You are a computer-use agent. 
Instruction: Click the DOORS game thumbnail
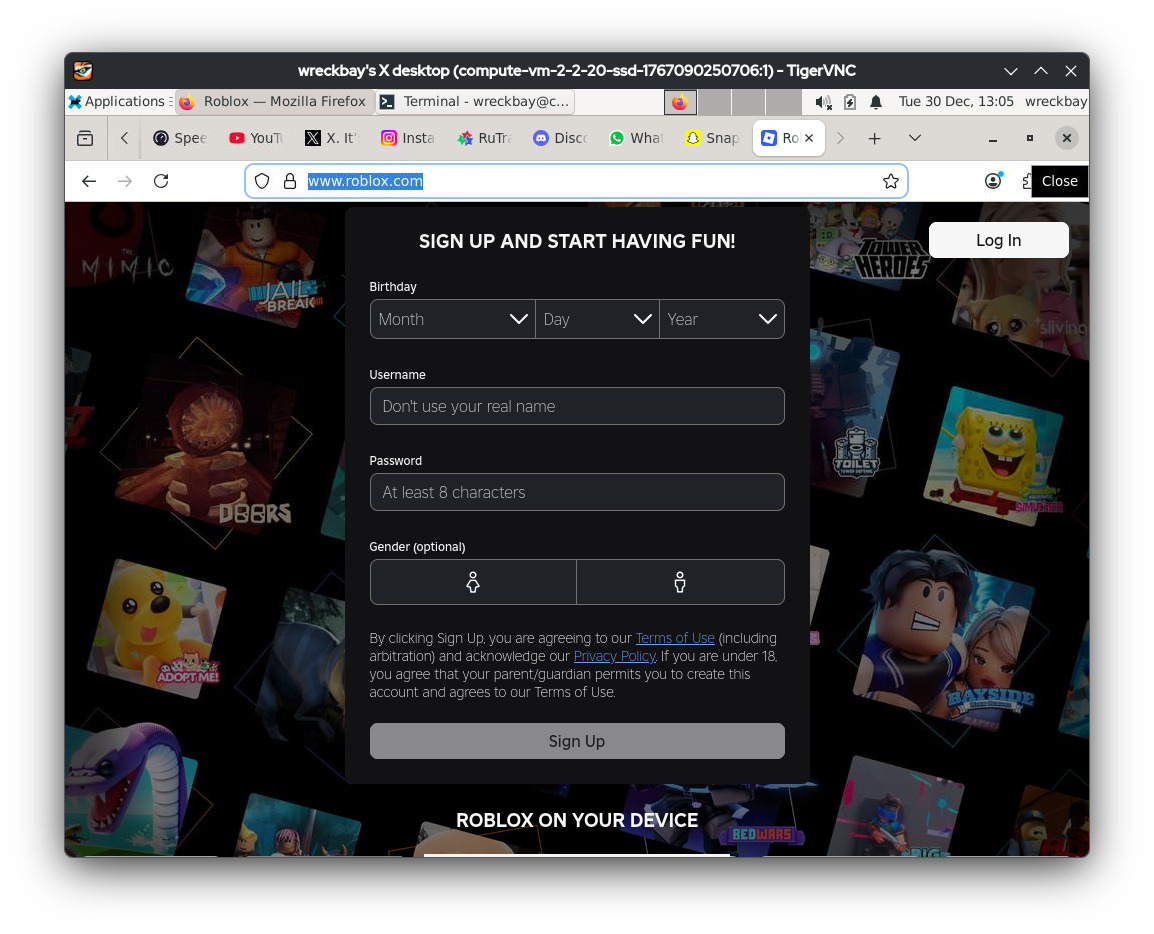point(206,443)
